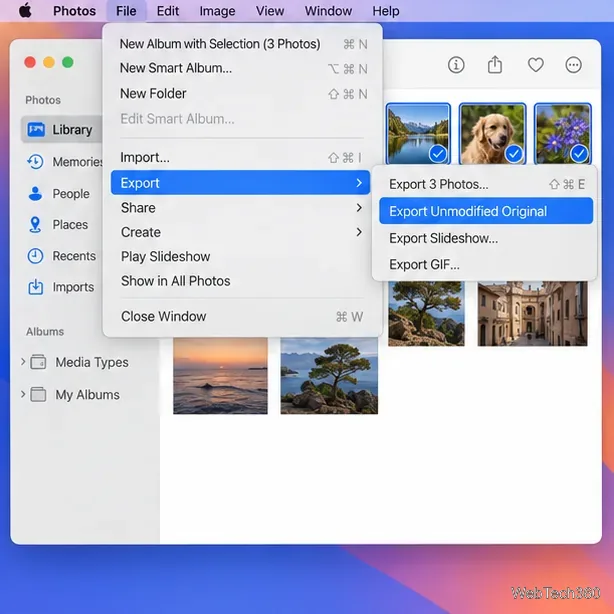Open the More options ellipsis button
The height and width of the screenshot is (614, 614).
click(x=573, y=65)
